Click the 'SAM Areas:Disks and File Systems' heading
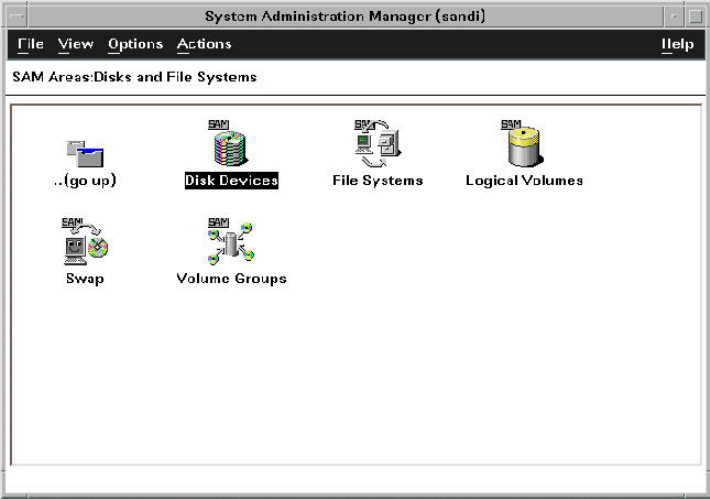Screen dimensions: 710x499 coord(134,77)
